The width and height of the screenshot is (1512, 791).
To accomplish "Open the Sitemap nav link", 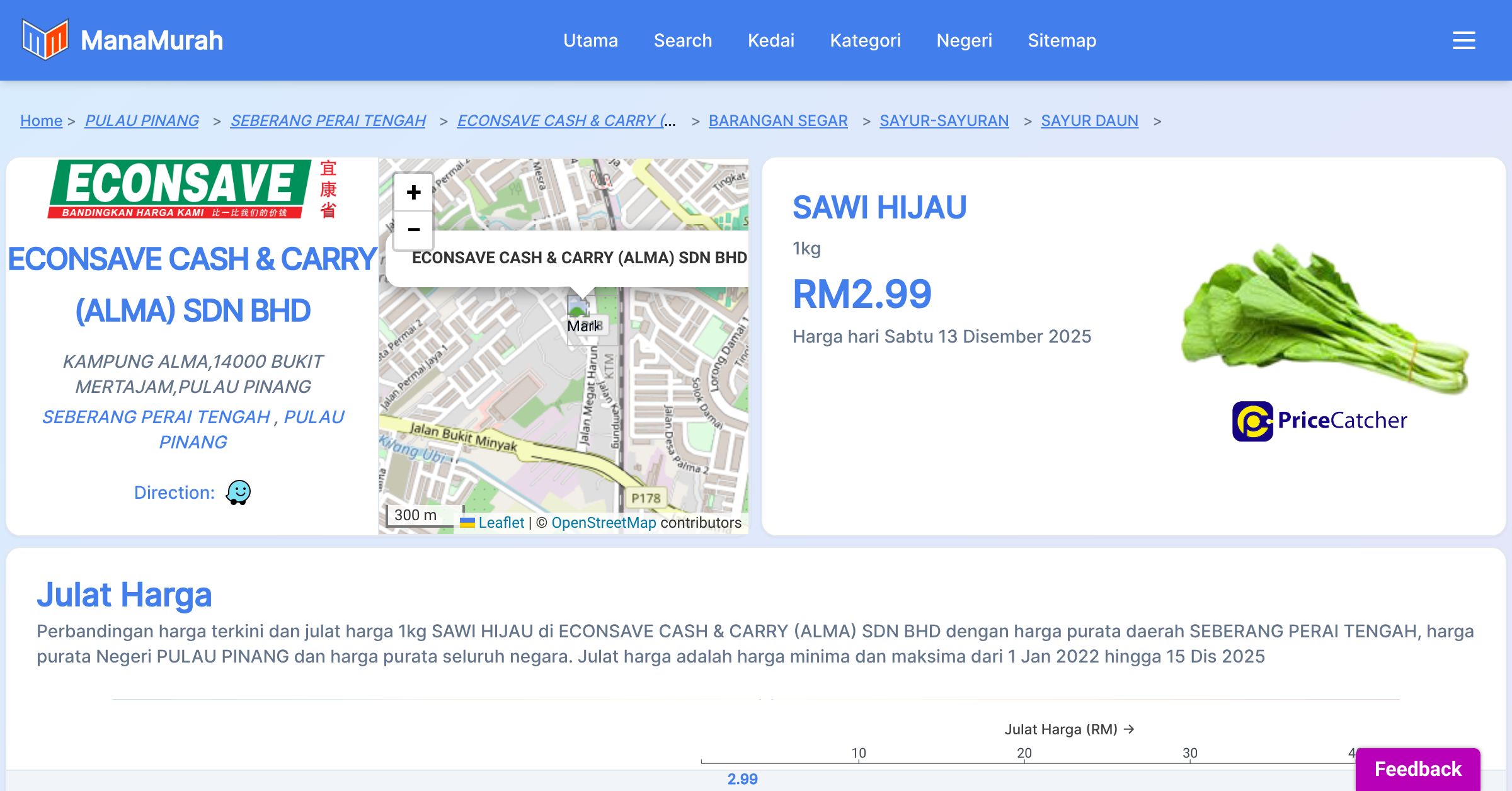I will [x=1062, y=40].
